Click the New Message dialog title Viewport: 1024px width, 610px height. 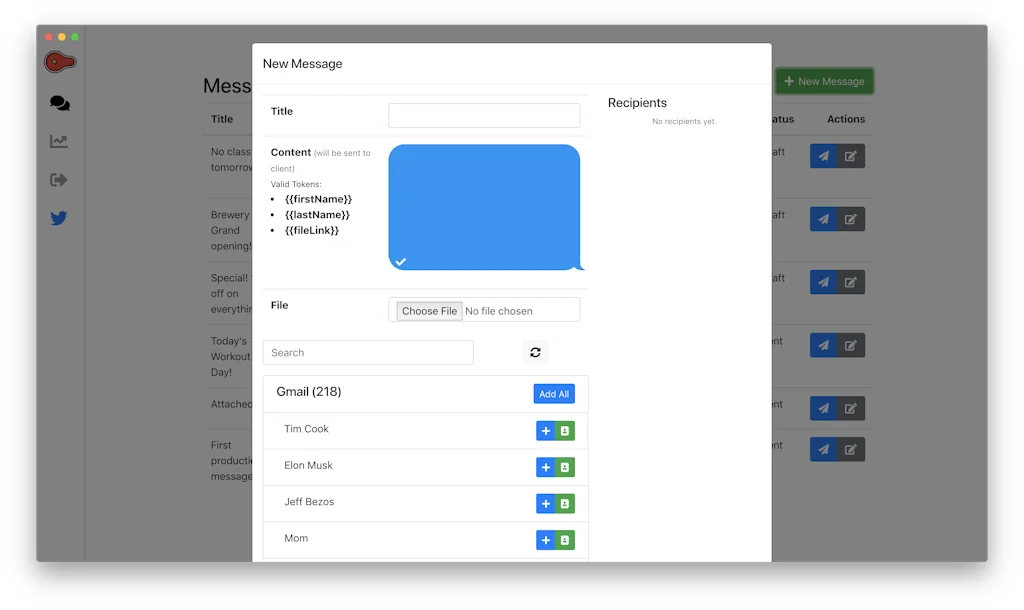click(x=302, y=63)
